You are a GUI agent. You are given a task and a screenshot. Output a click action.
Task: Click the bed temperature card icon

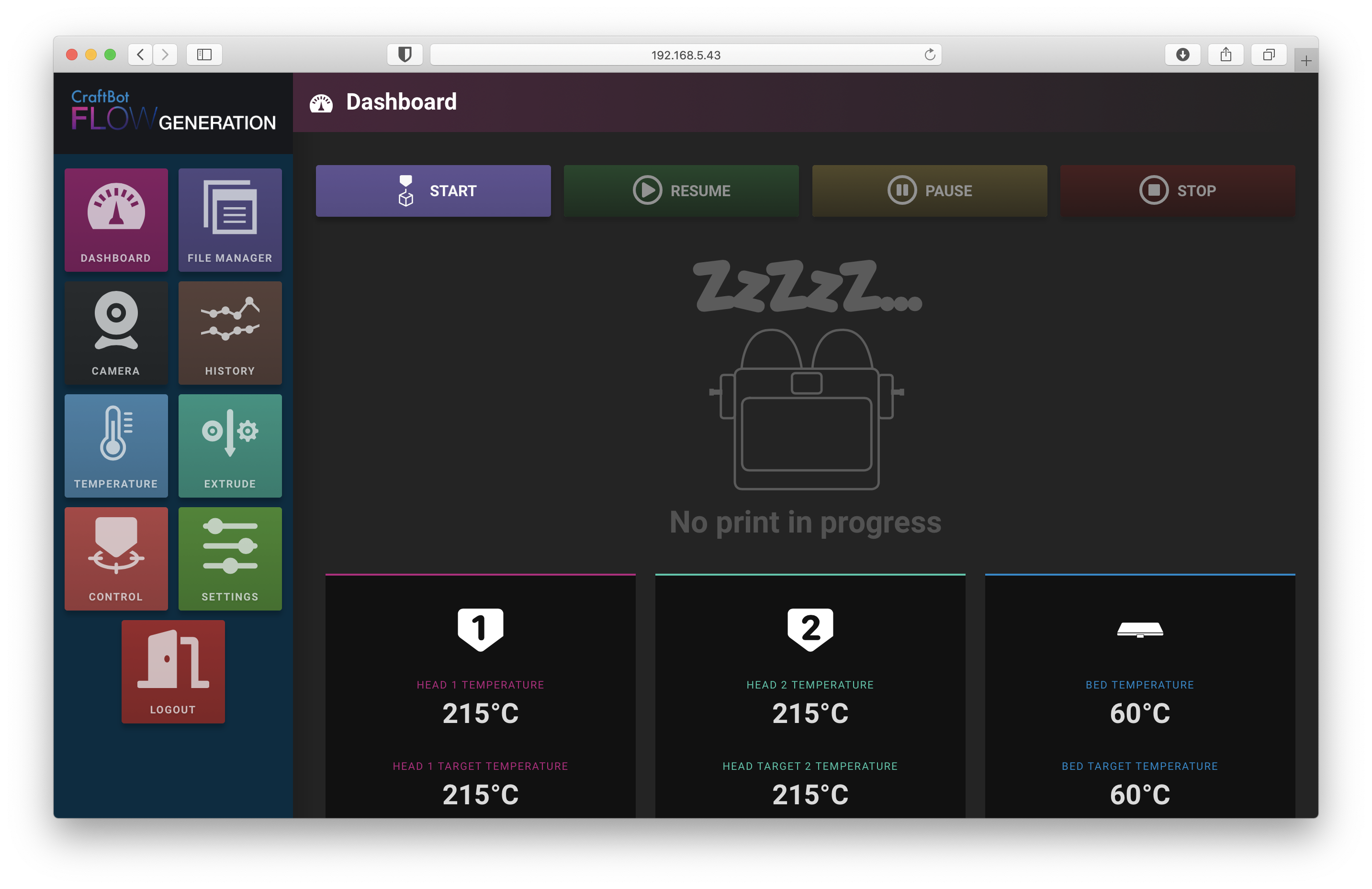point(1140,630)
